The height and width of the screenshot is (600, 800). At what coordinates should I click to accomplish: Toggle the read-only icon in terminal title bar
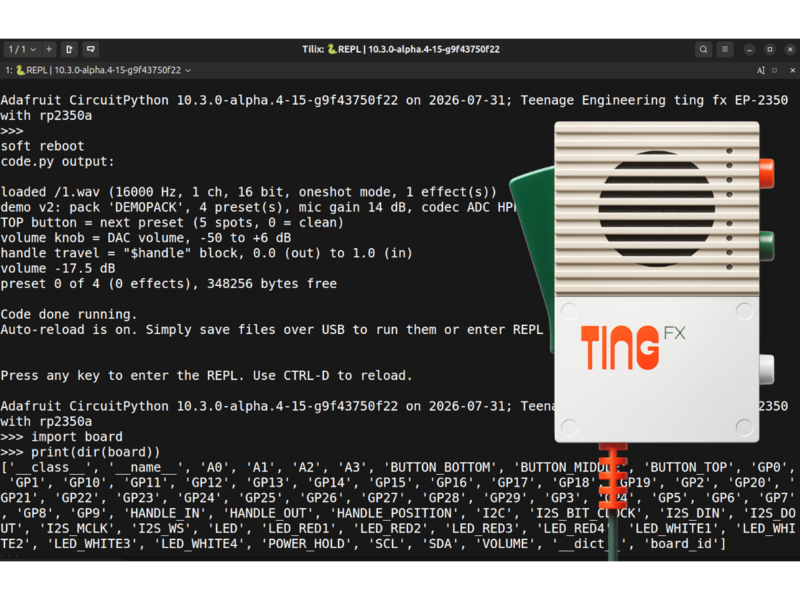click(x=761, y=70)
